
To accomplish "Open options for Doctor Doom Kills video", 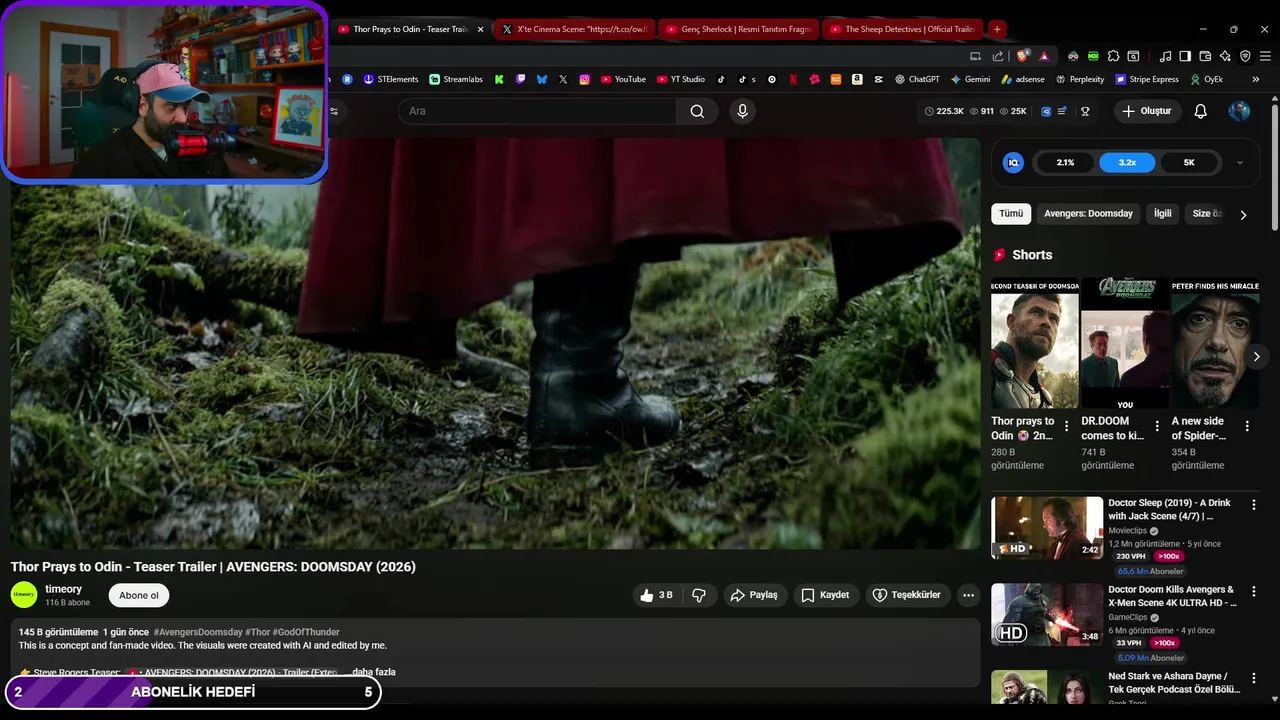I will [x=1253, y=592].
